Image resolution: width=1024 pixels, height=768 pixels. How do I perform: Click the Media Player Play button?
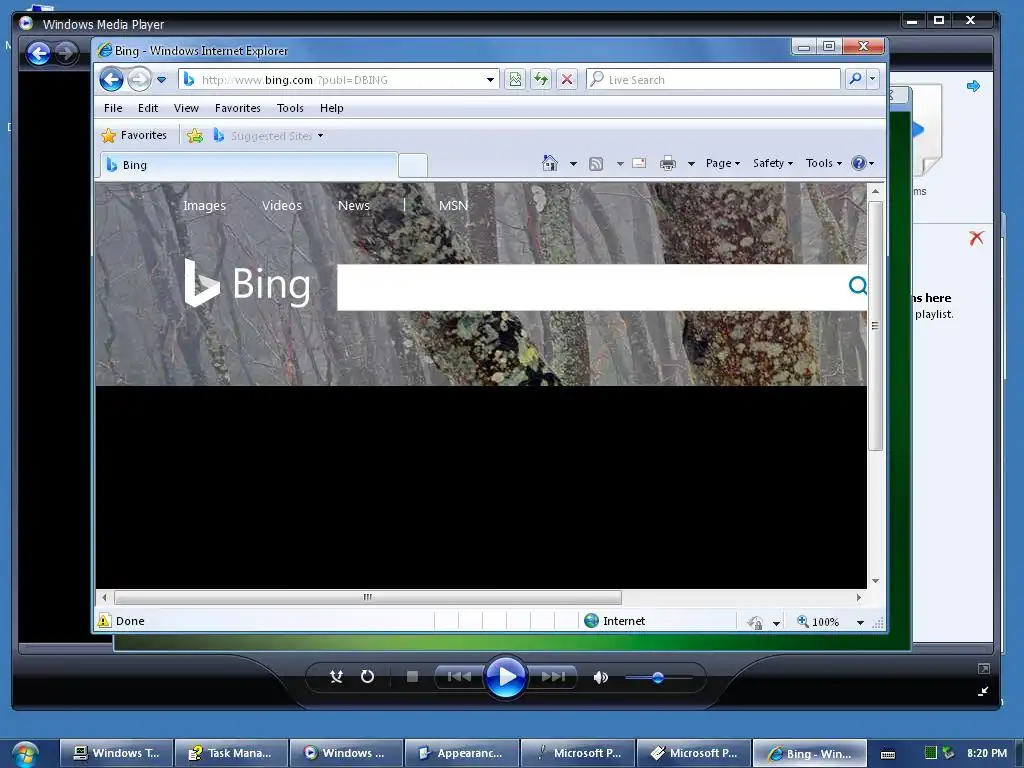[x=505, y=677]
